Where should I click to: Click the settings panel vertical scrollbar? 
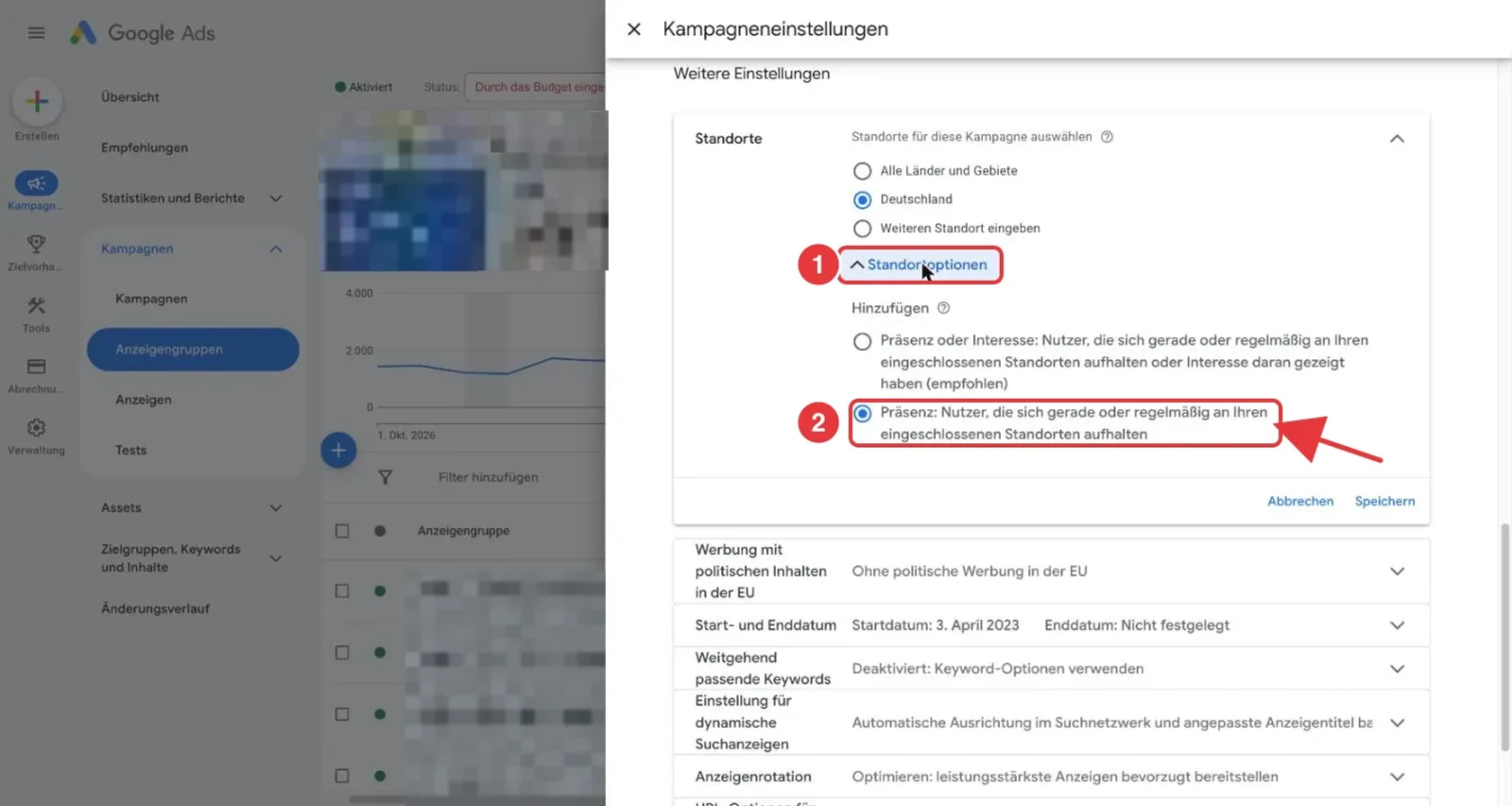coord(1504,637)
